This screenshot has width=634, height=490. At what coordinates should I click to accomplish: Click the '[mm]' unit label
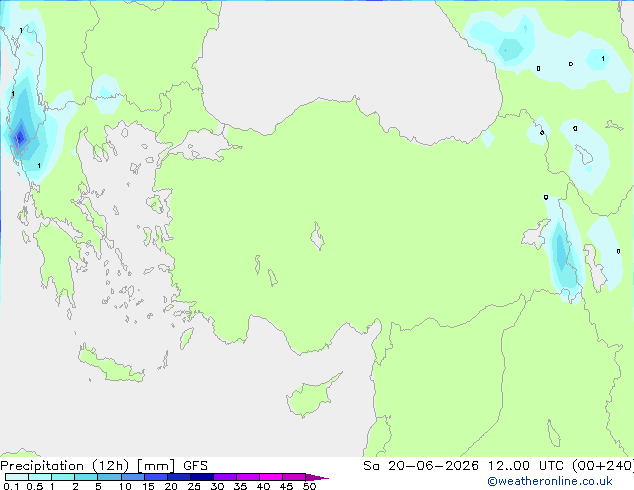(x=156, y=466)
